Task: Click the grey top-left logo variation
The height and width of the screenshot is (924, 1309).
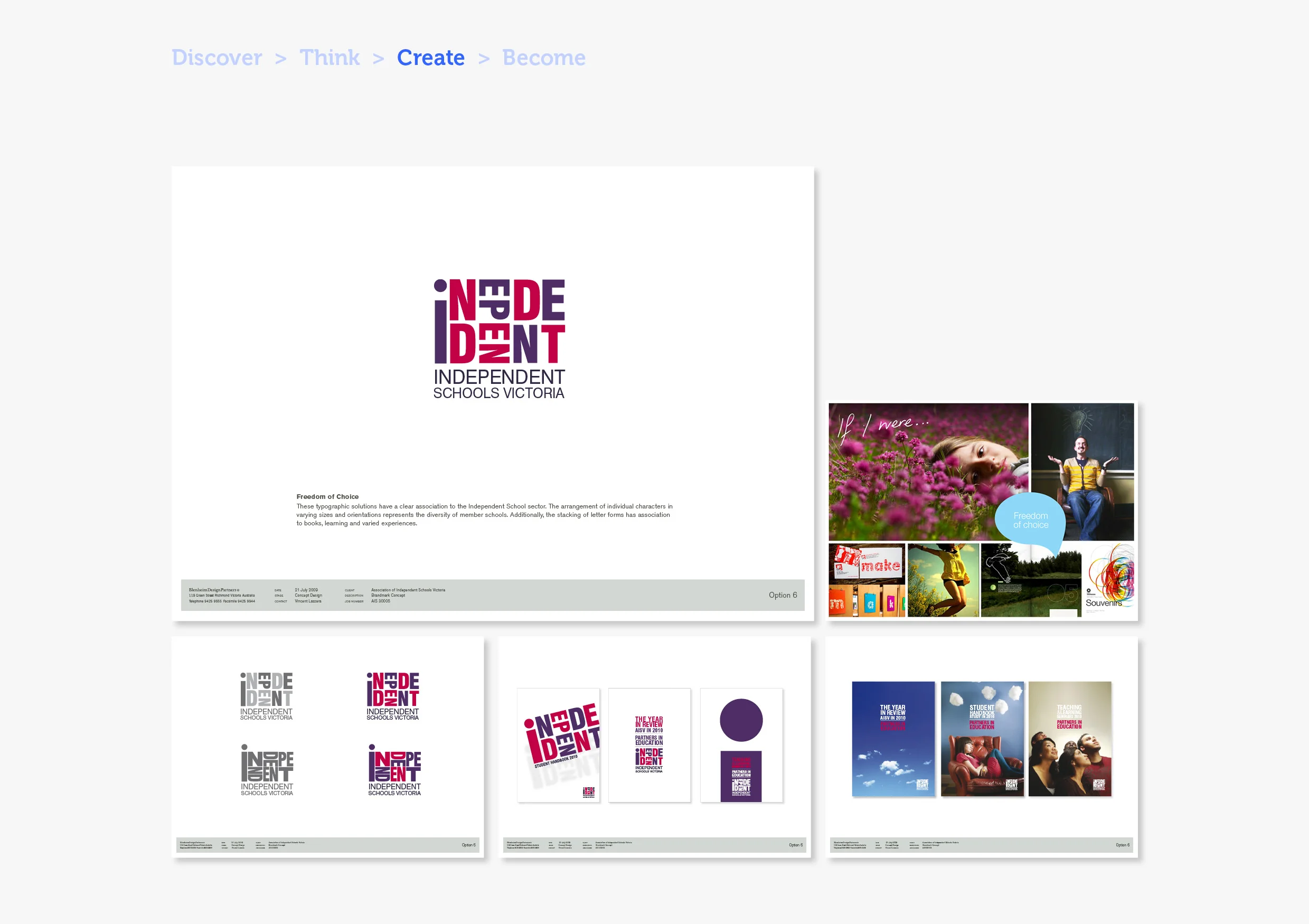Action: 266,696
